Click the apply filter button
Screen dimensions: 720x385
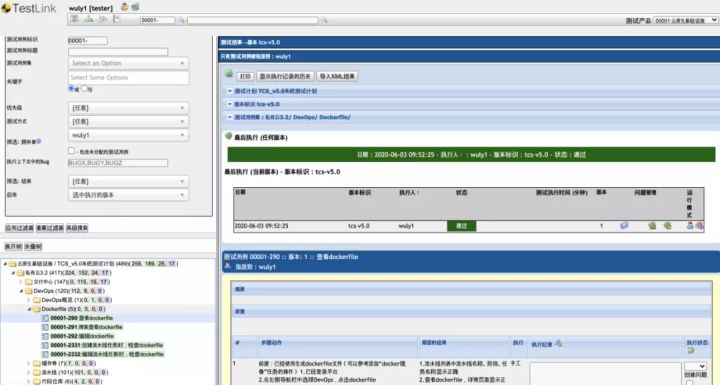pyautogui.click(x=19, y=228)
